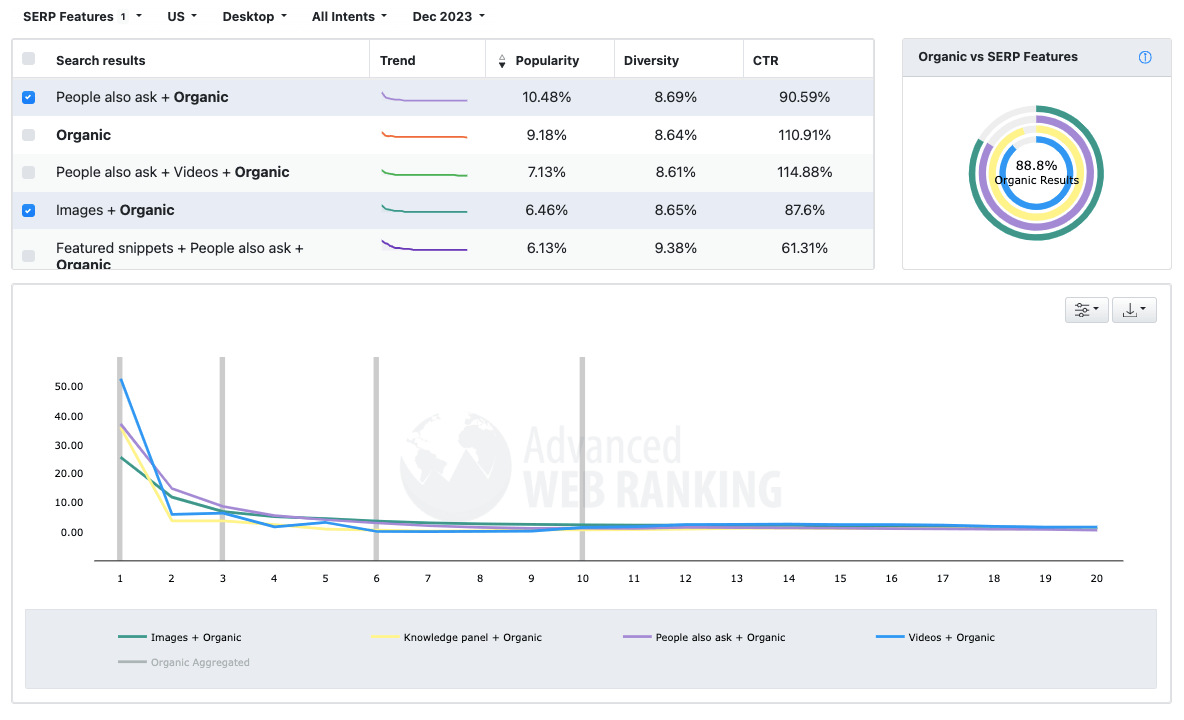Open the chart settings sliders button

pyautogui.click(x=1086, y=310)
